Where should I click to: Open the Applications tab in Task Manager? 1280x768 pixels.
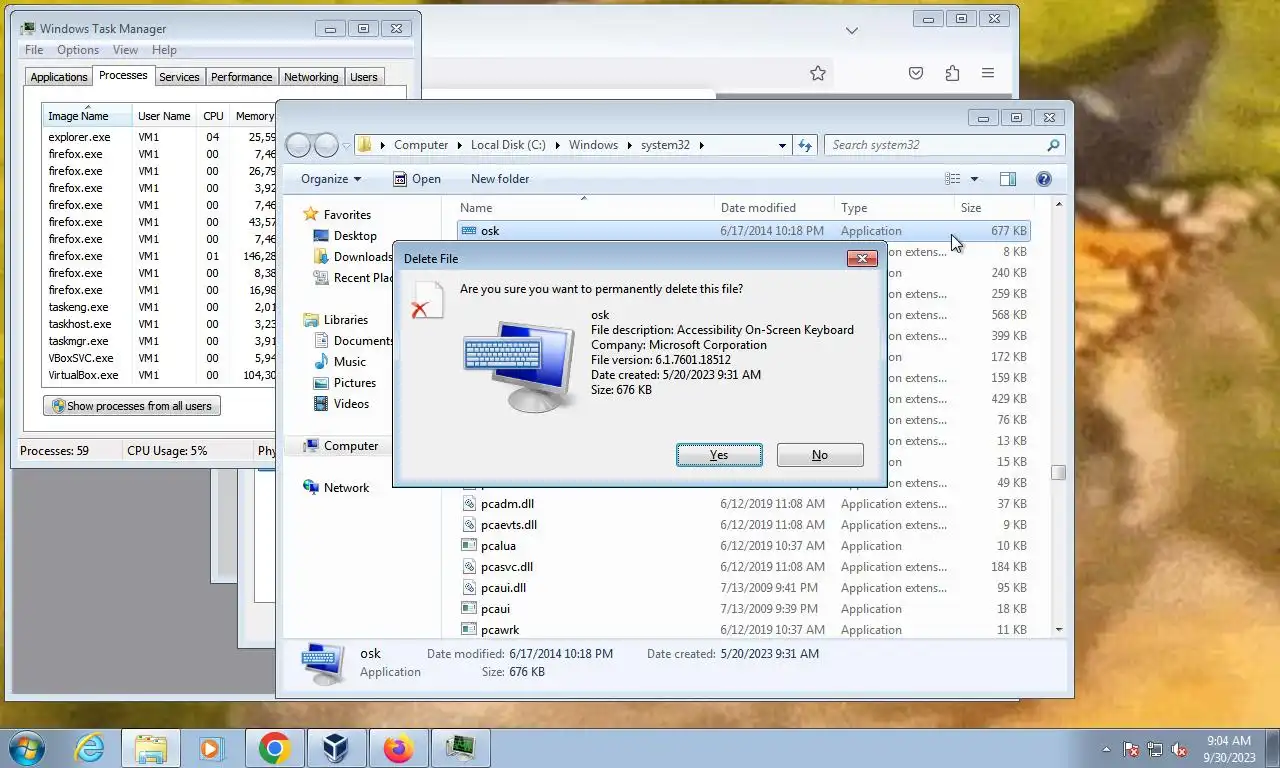pos(59,77)
